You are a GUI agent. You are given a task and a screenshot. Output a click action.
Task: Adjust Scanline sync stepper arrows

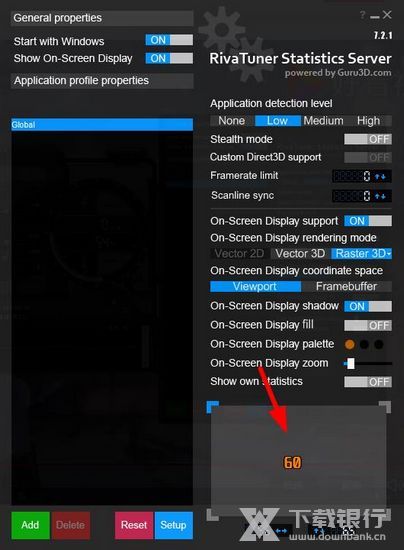(381, 196)
